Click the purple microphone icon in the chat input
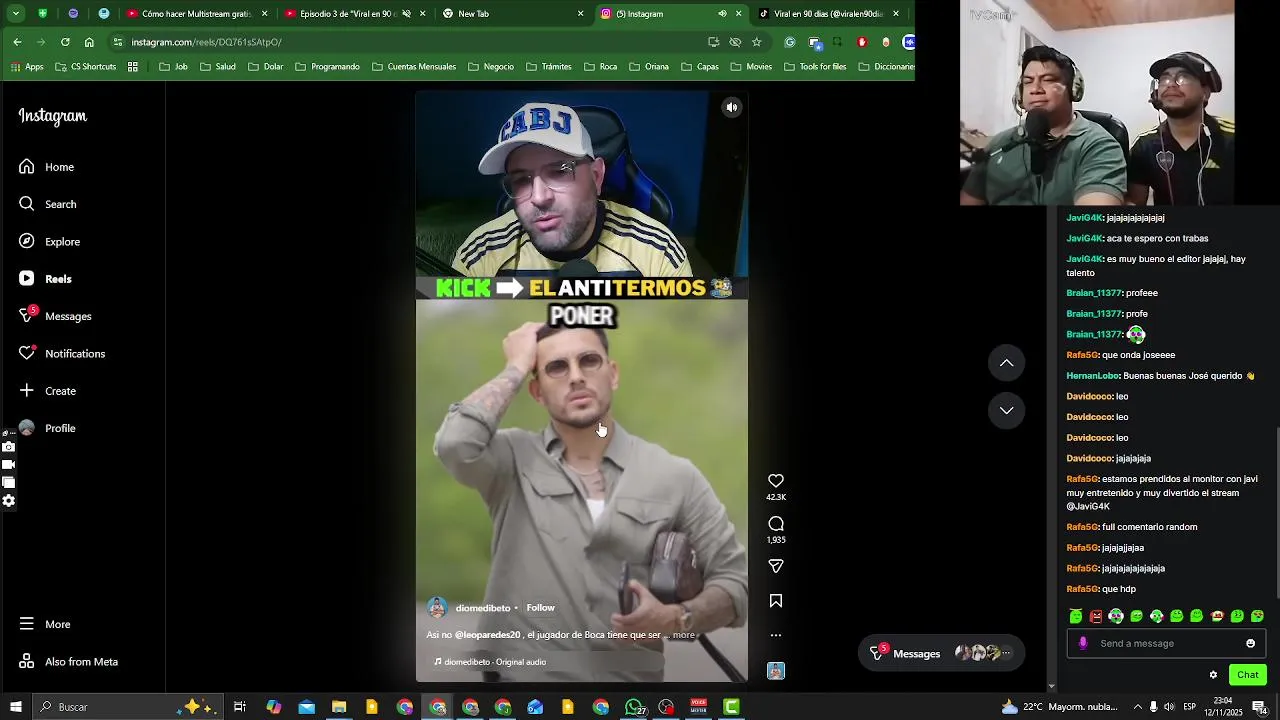This screenshot has height=720, width=1280. (1083, 644)
